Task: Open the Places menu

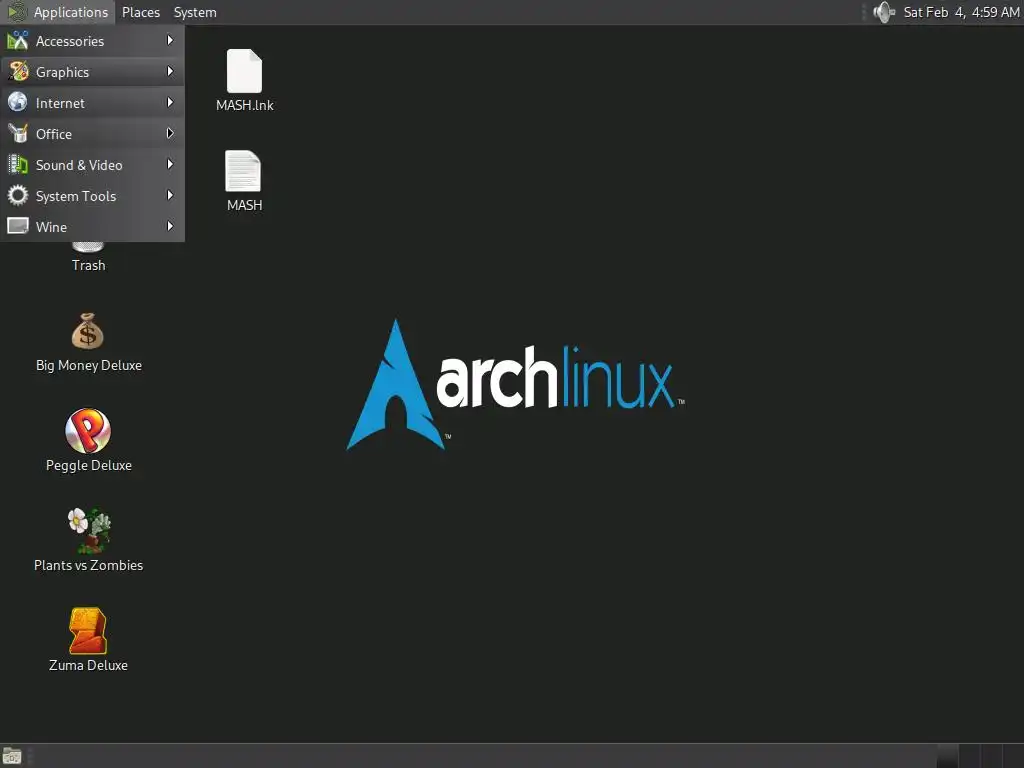Action: click(141, 12)
